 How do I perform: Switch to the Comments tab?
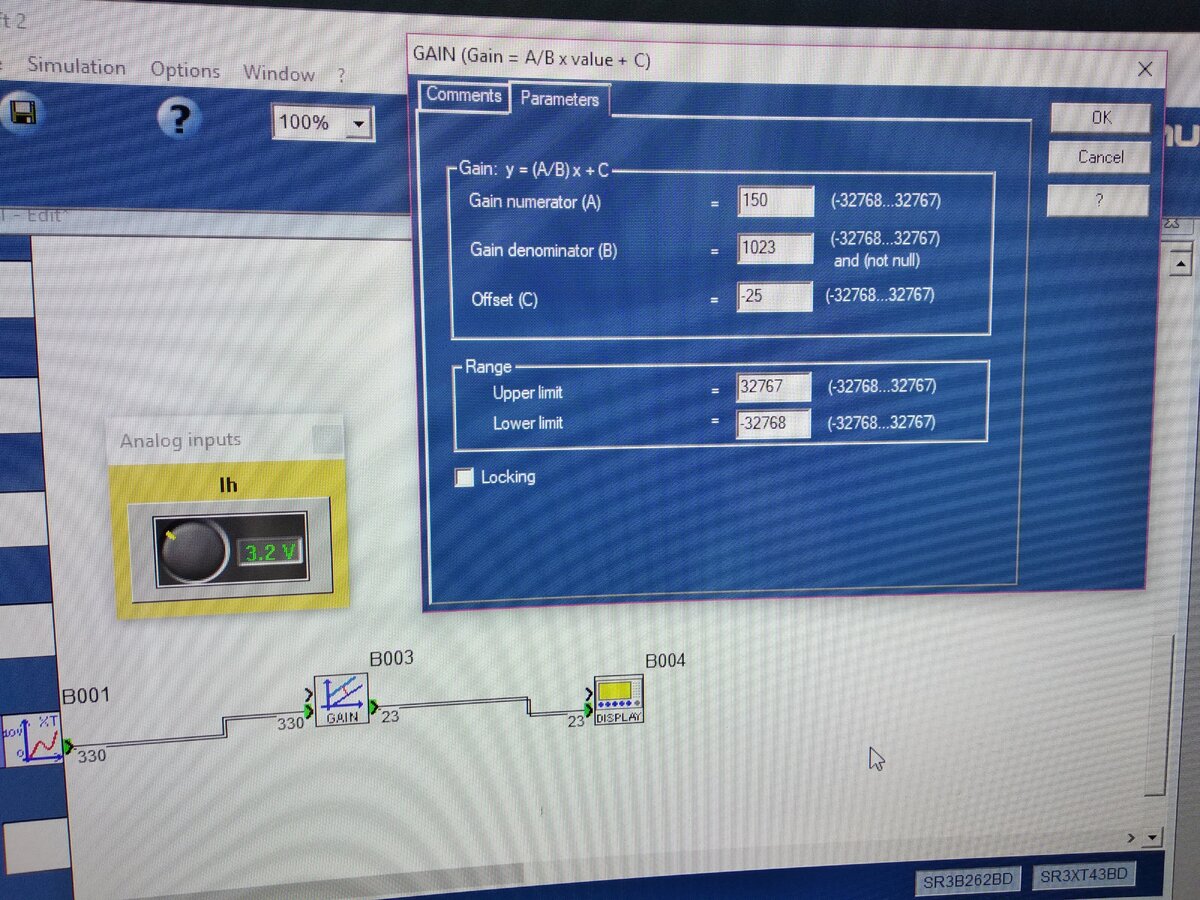(464, 96)
